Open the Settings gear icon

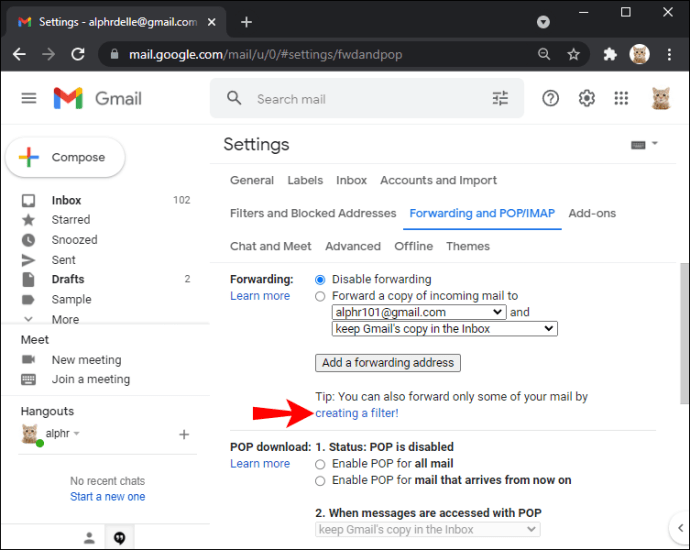587,98
